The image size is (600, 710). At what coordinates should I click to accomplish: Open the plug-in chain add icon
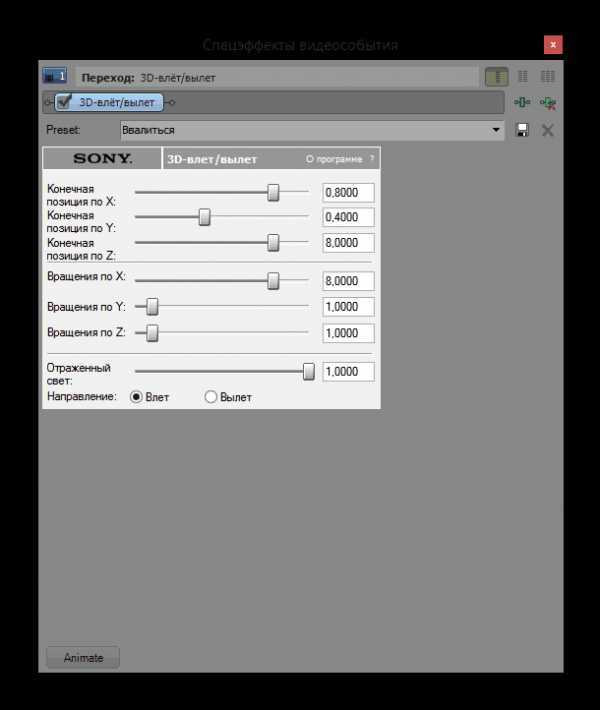coord(522,102)
